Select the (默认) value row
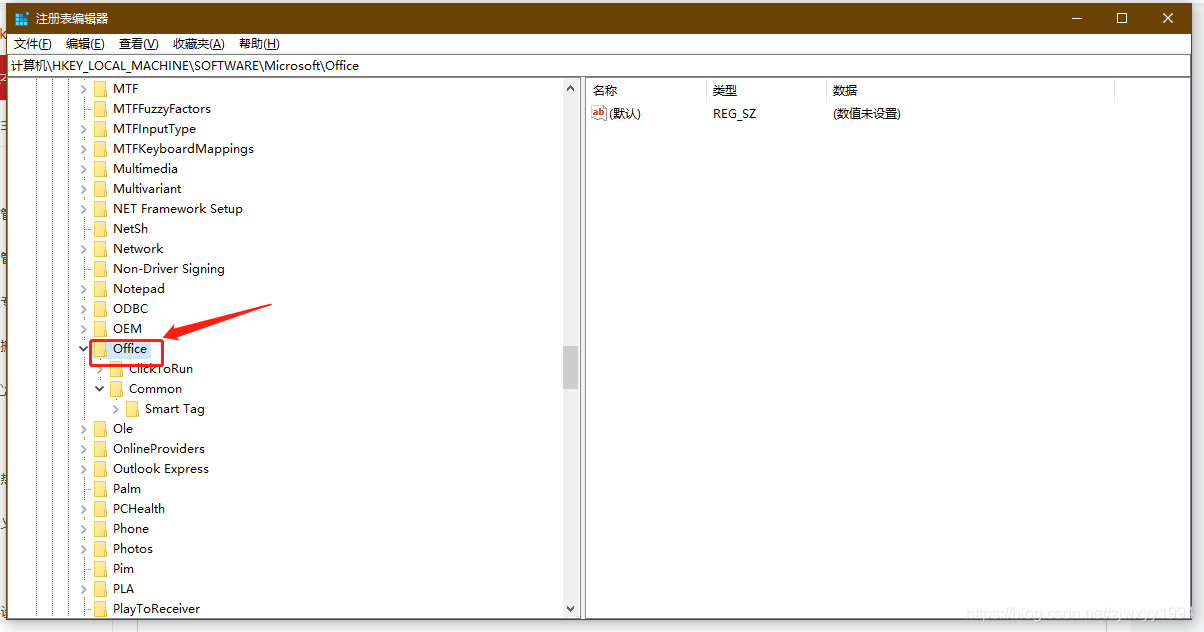 [850, 114]
